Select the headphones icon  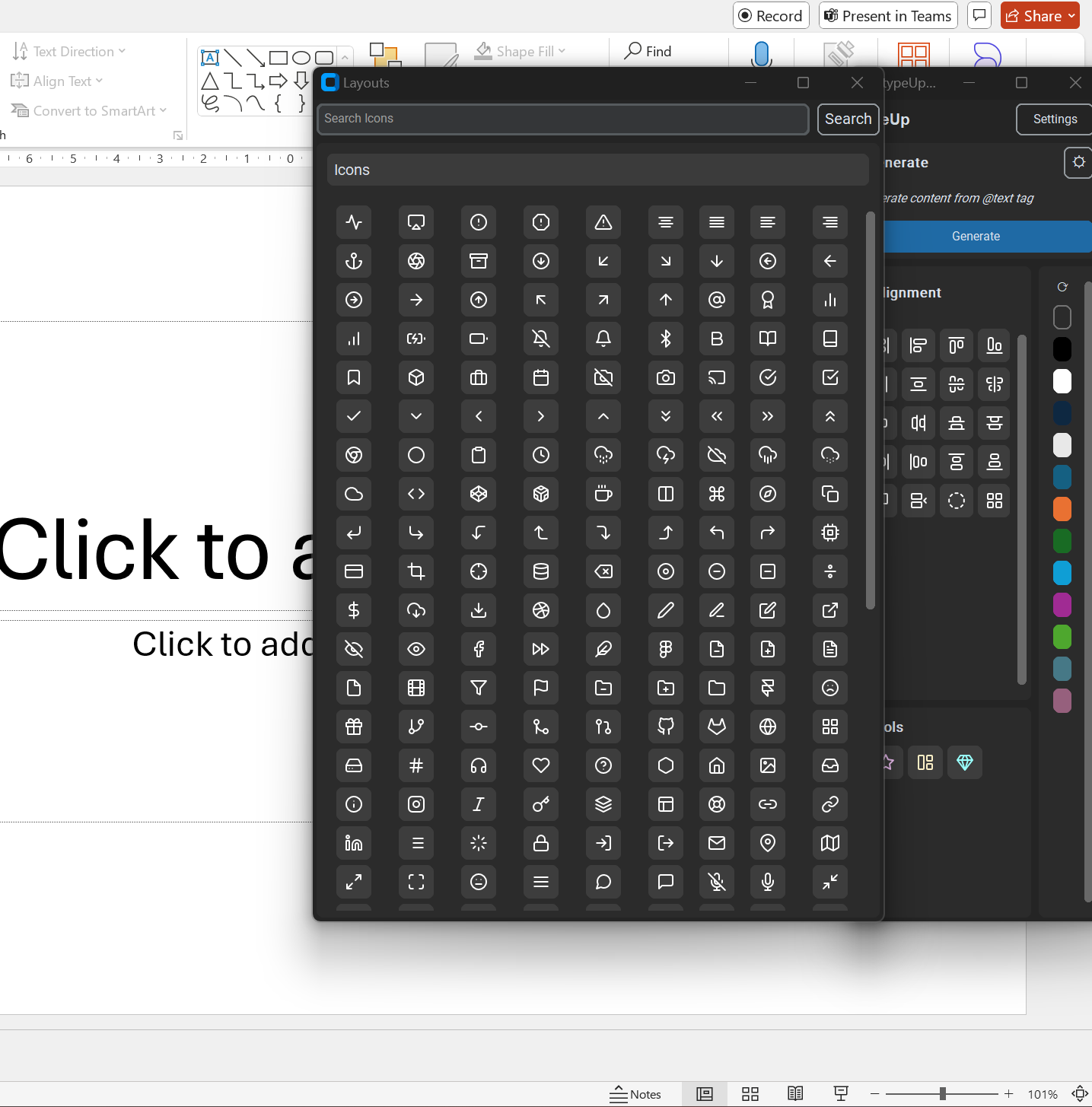click(479, 765)
